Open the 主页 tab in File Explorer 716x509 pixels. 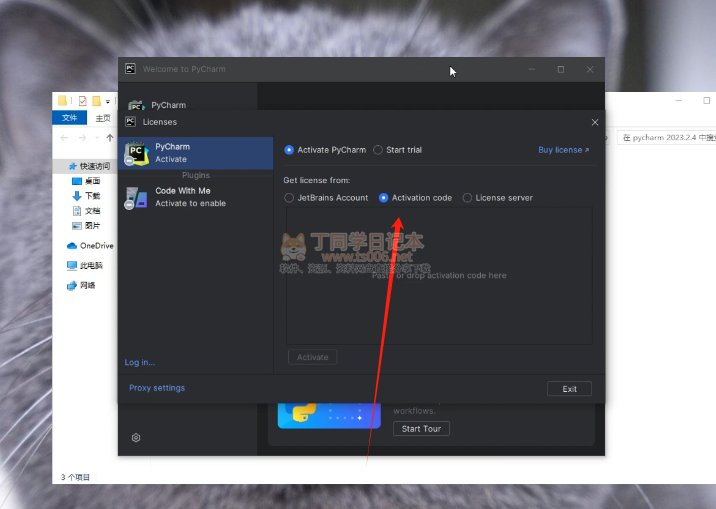click(x=103, y=118)
